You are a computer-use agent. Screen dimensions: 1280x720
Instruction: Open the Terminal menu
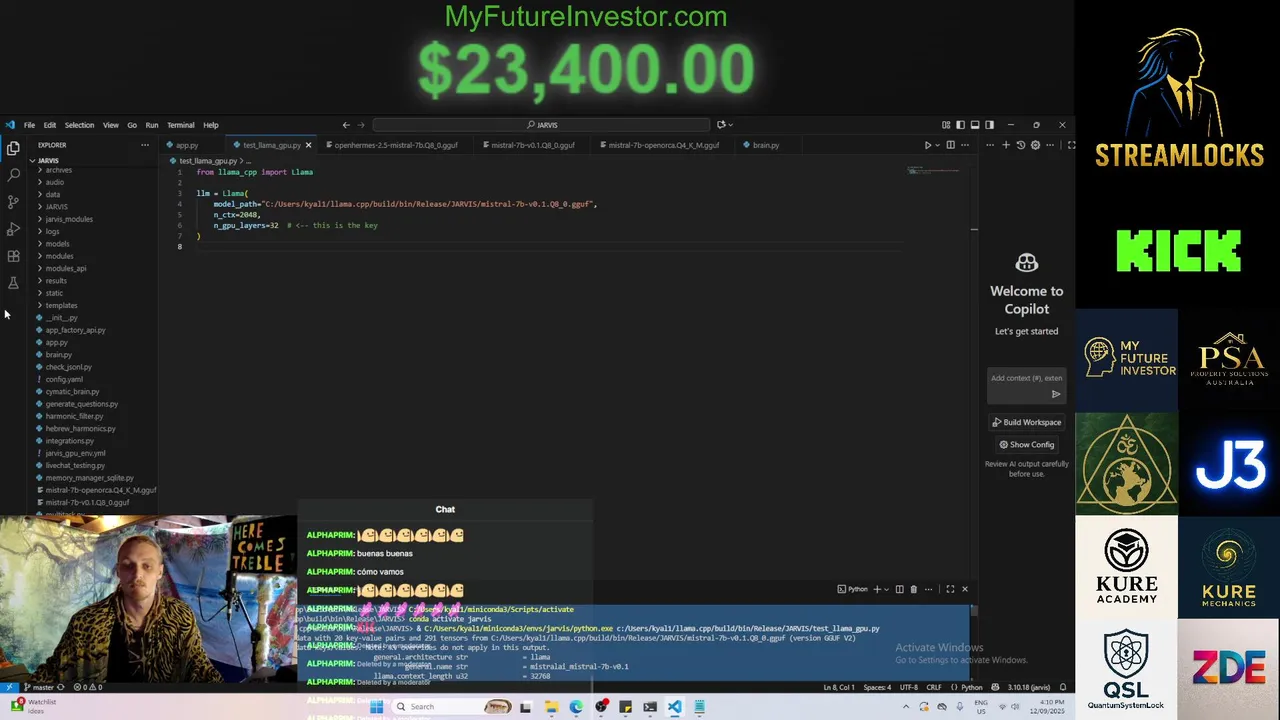tap(181, 125)
